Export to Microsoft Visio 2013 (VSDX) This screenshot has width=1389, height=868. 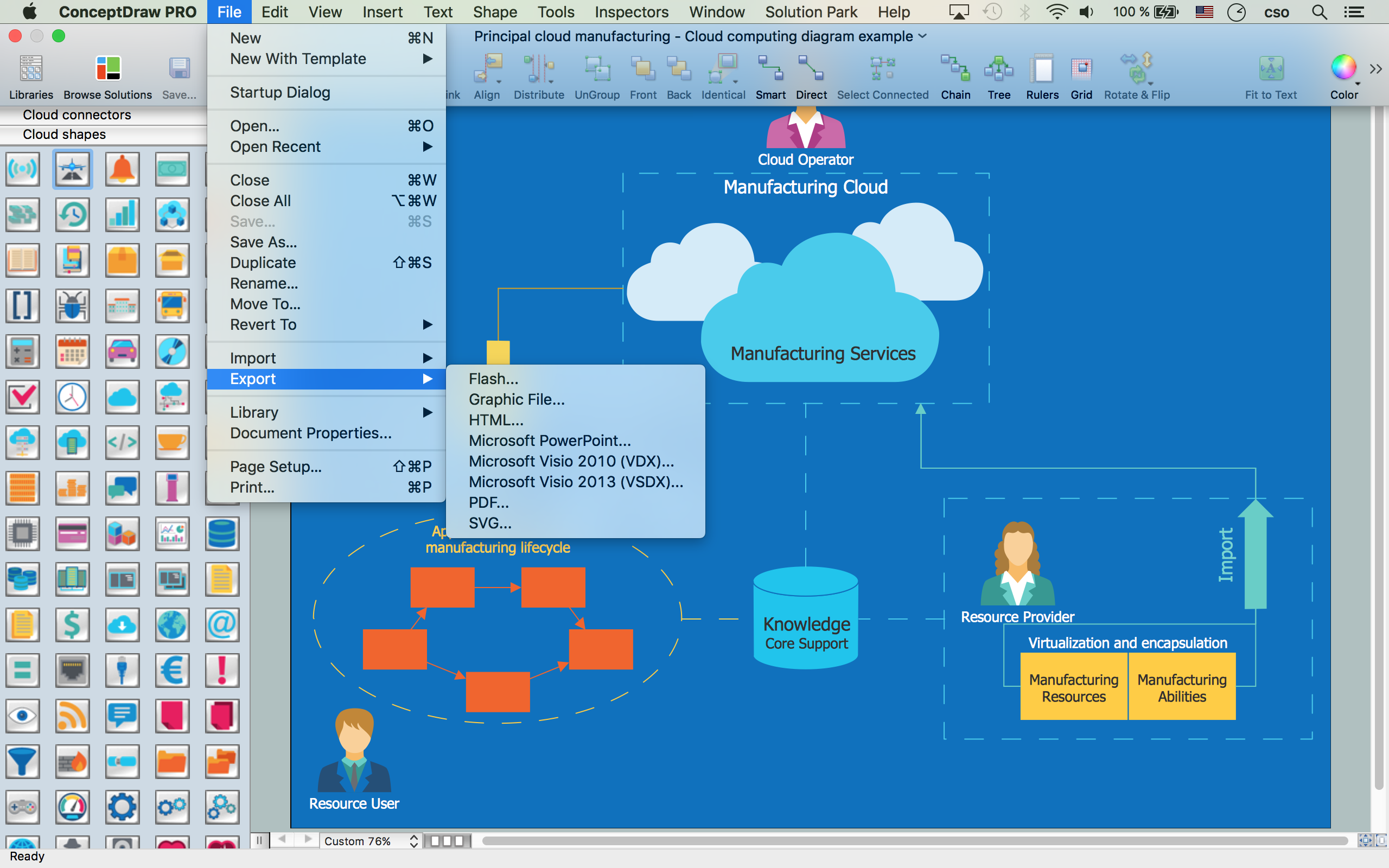coord(575,482)
